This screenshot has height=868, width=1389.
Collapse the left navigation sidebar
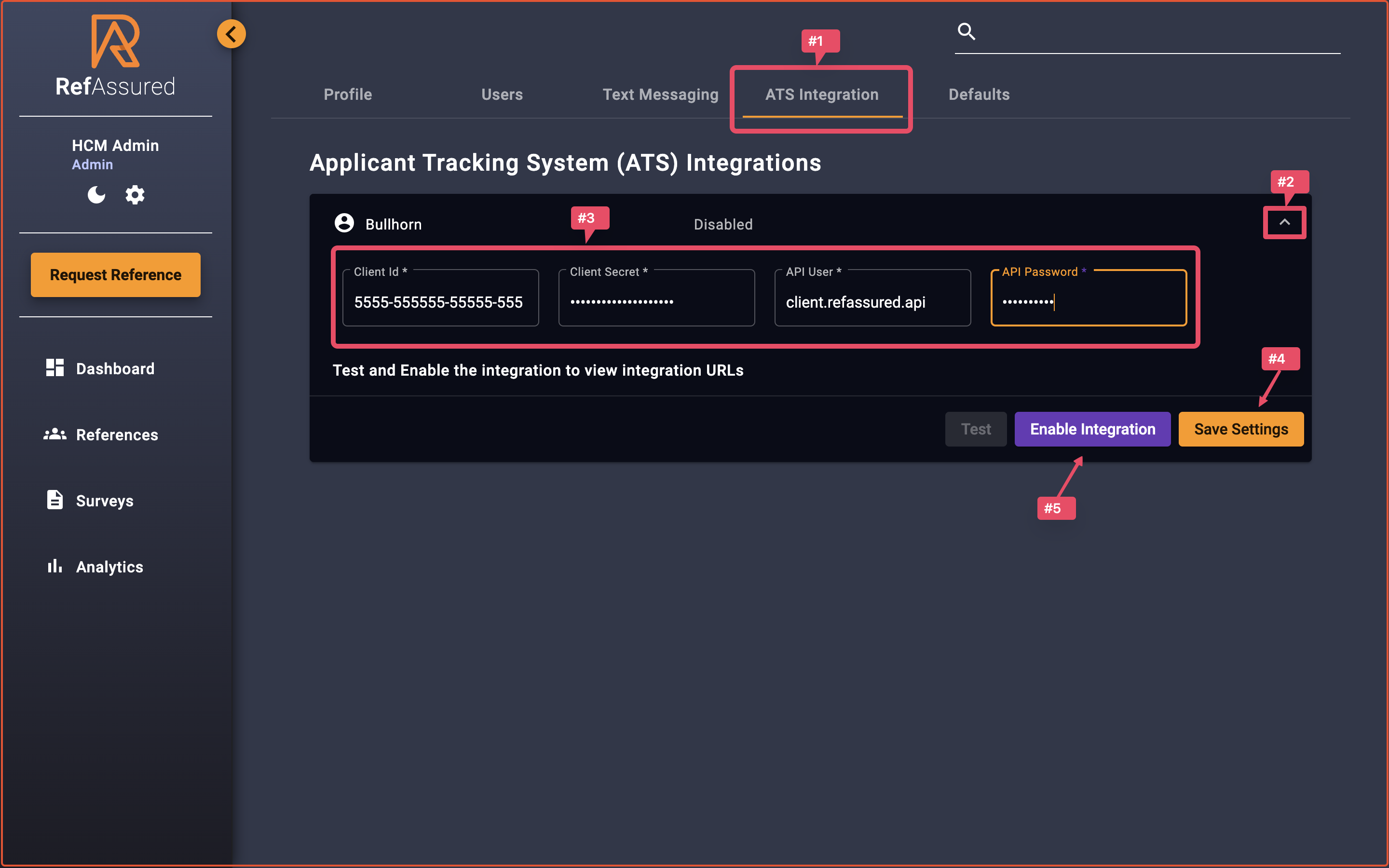[x=231, y=33]
